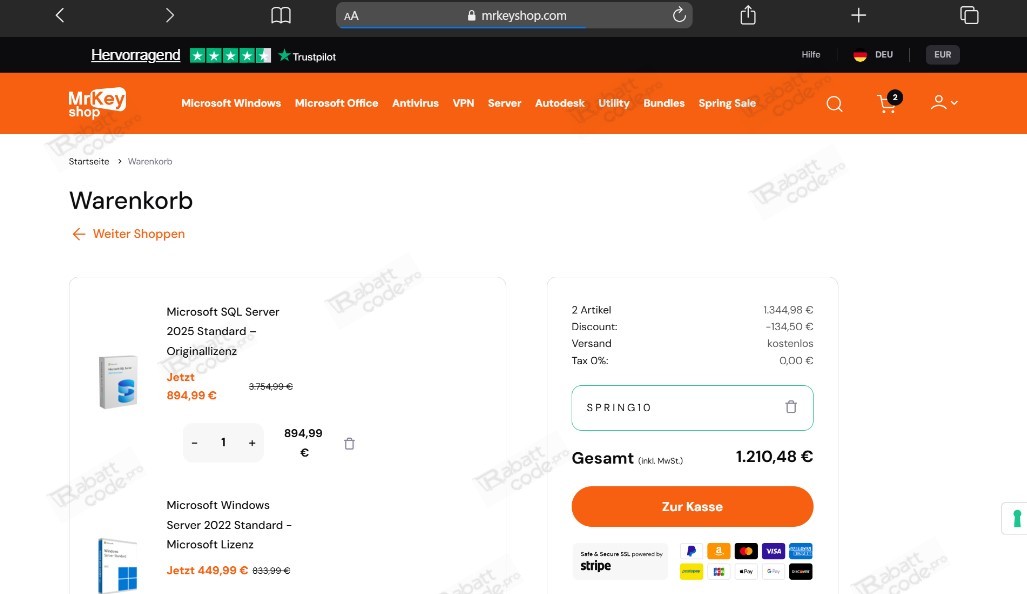The image size is (1027, 594).
Task: Click the Trustpilot star rating
Action: pyautogui.click(x=231, y=56)
